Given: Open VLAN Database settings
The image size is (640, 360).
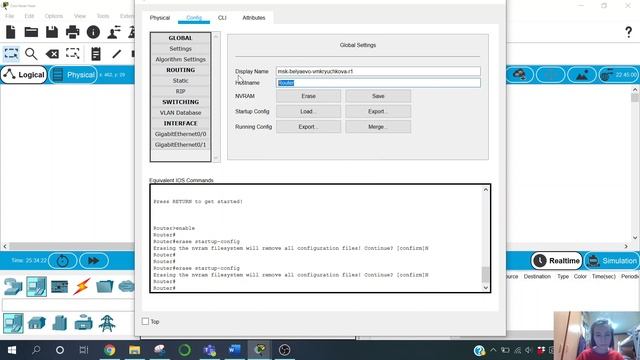Looking at the screenshot, I should 180,113.
